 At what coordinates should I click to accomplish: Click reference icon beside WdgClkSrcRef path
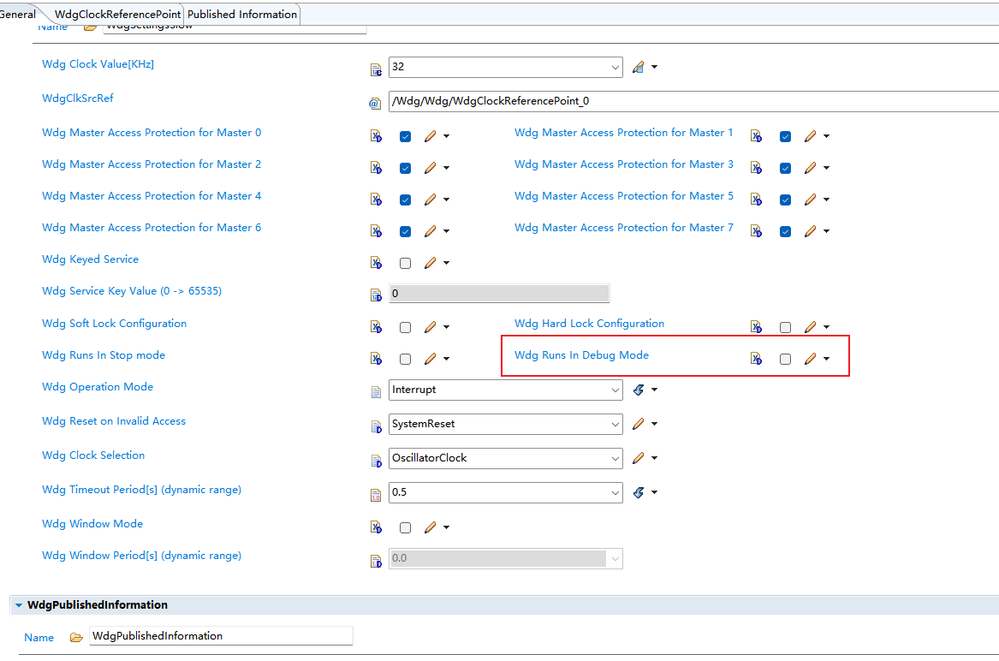point(375,103)
